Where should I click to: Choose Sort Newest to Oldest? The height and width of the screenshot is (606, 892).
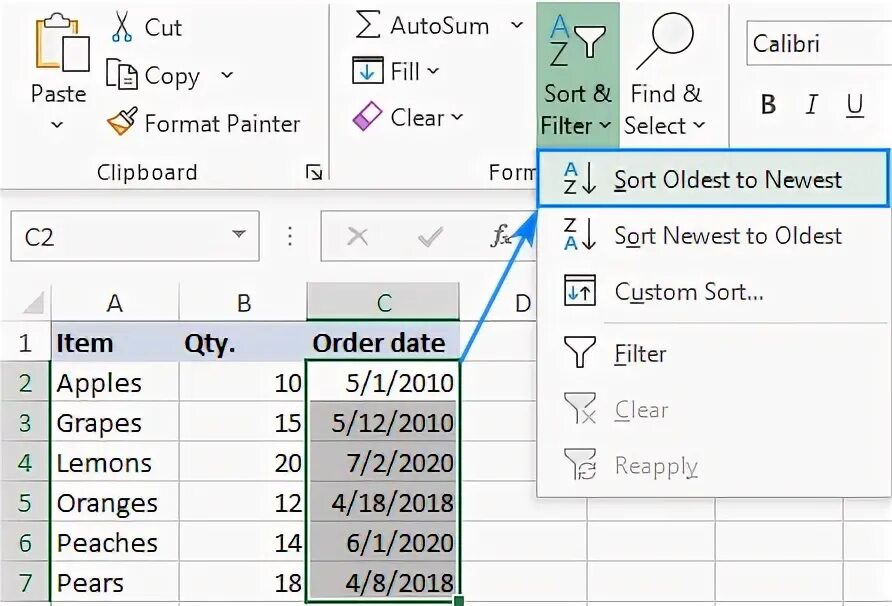712,236
